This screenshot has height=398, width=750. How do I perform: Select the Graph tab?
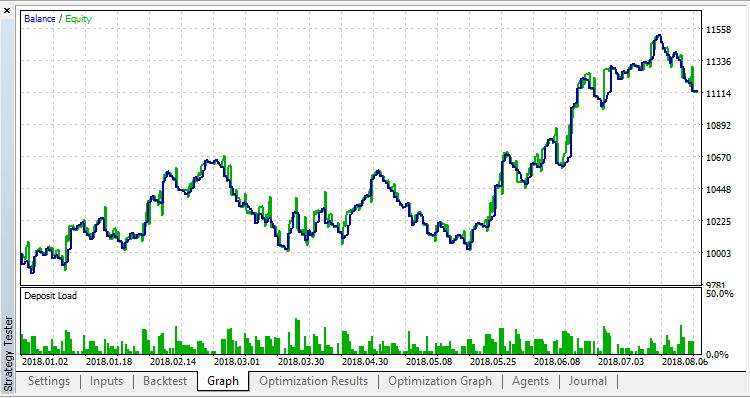click(x=223, y=381)
